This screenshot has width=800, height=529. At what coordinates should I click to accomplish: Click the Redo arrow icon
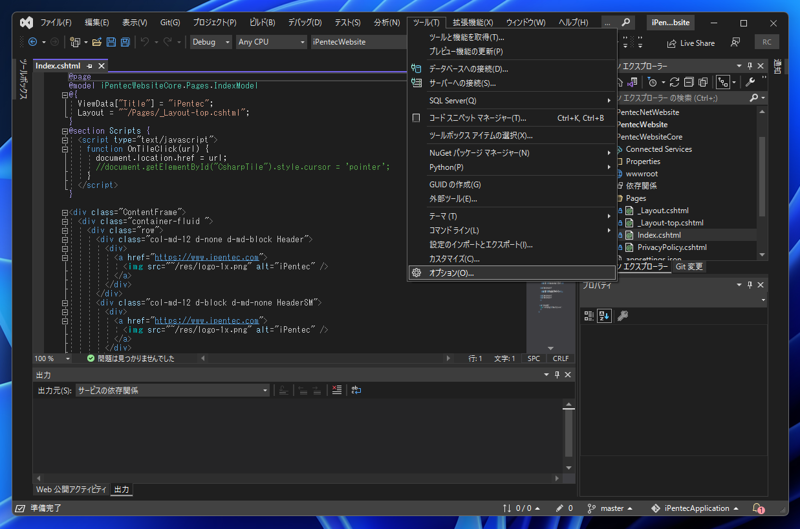point(167,42)
